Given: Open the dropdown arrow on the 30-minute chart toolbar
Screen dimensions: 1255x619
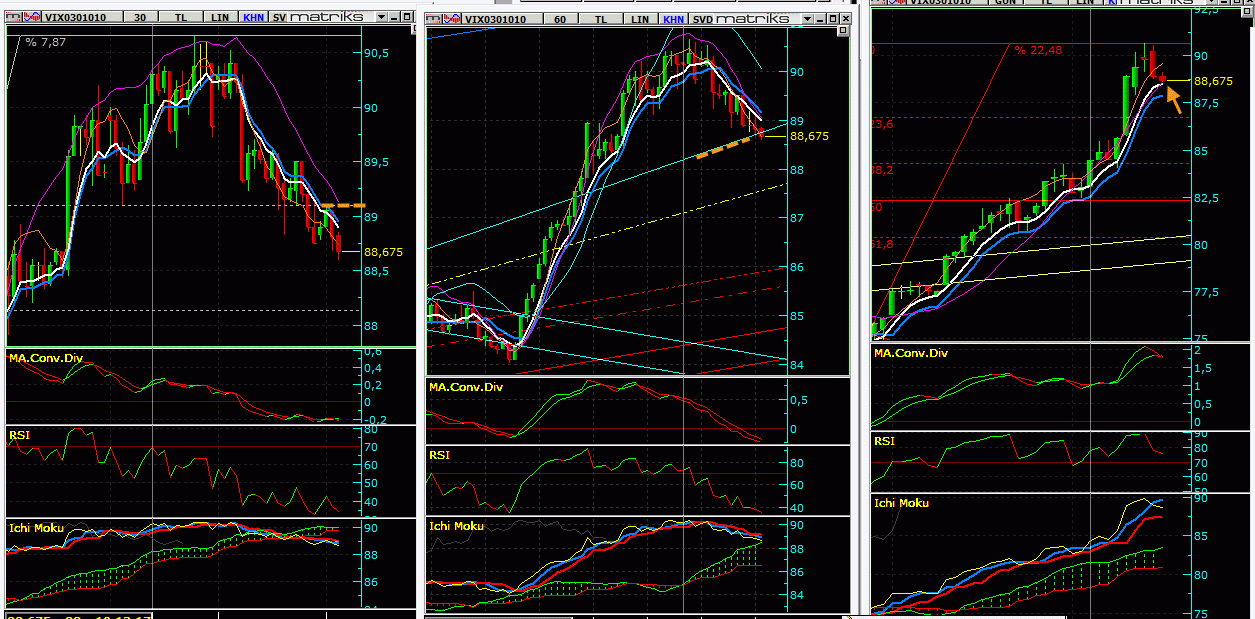Looking at the screenshot, I should click(x=382, y=17).
